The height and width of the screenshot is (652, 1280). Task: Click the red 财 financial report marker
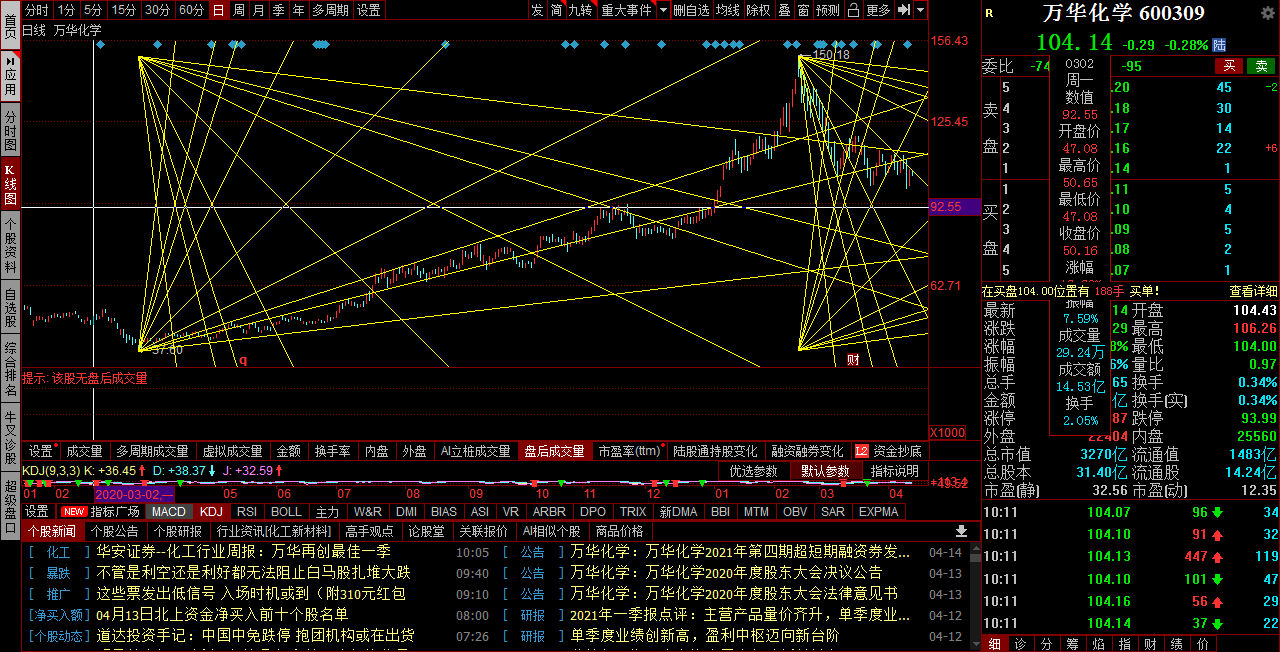click(x=853, y=359)
